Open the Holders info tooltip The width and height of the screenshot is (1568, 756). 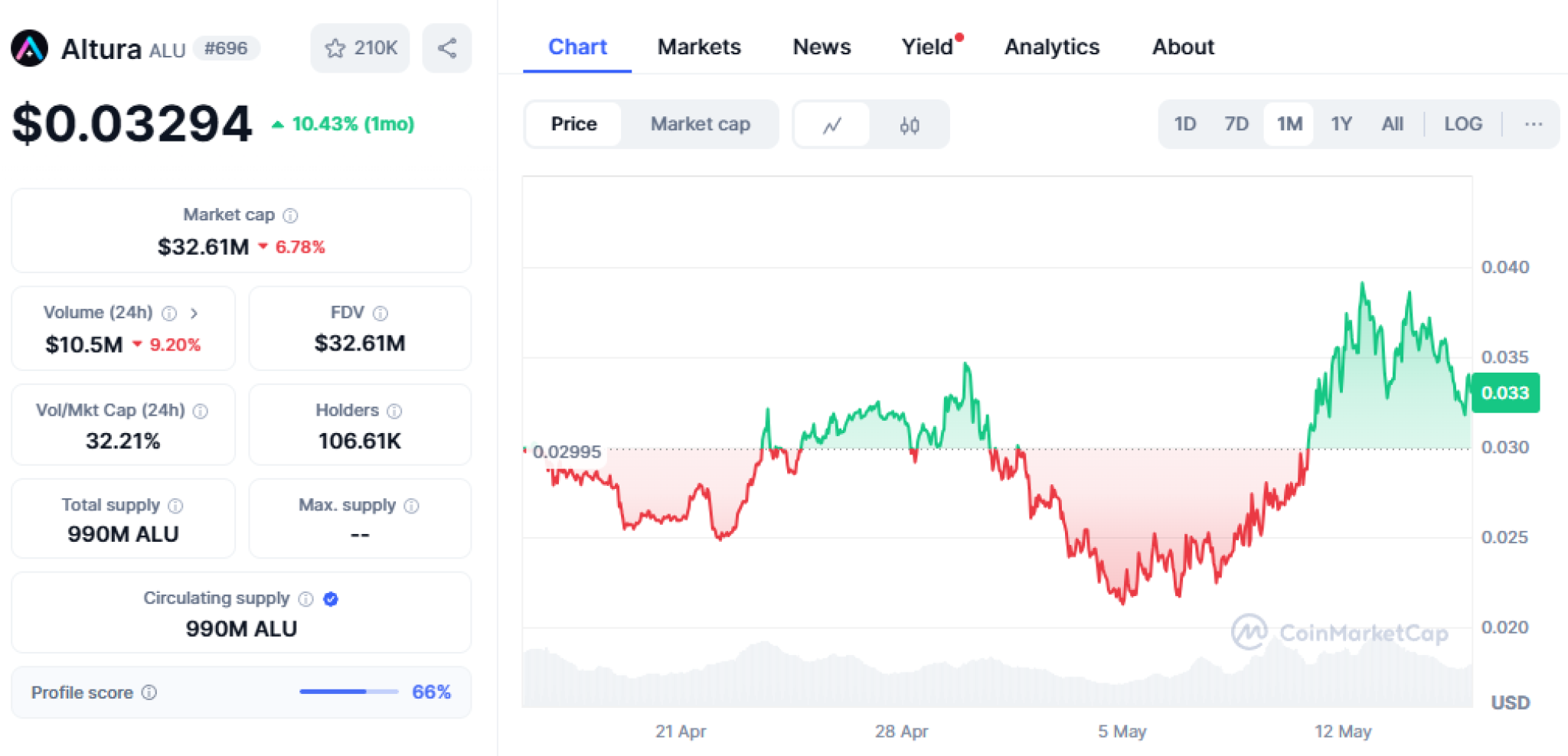pos(394,410)
